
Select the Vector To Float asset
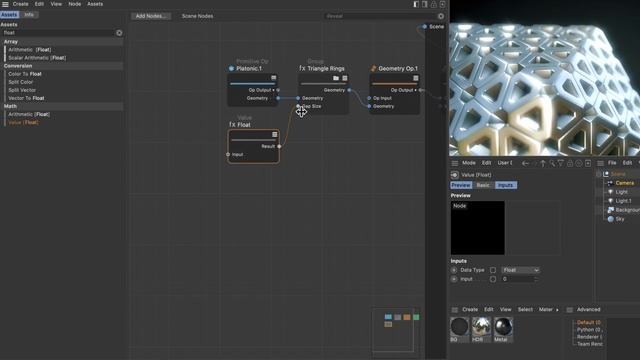pos(26,98)
